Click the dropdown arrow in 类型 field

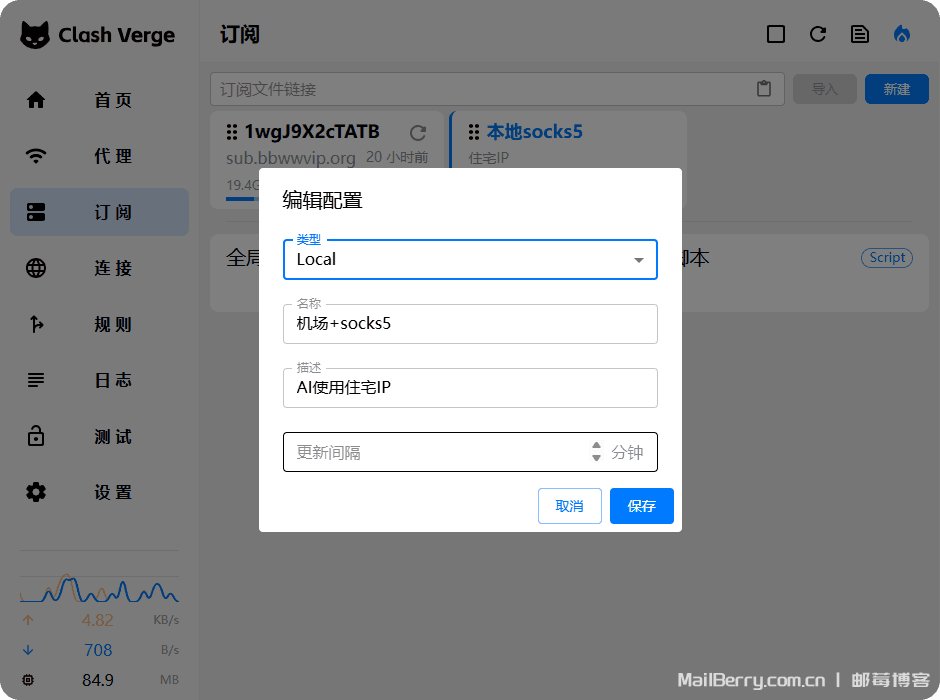click(x=639, y=260)
